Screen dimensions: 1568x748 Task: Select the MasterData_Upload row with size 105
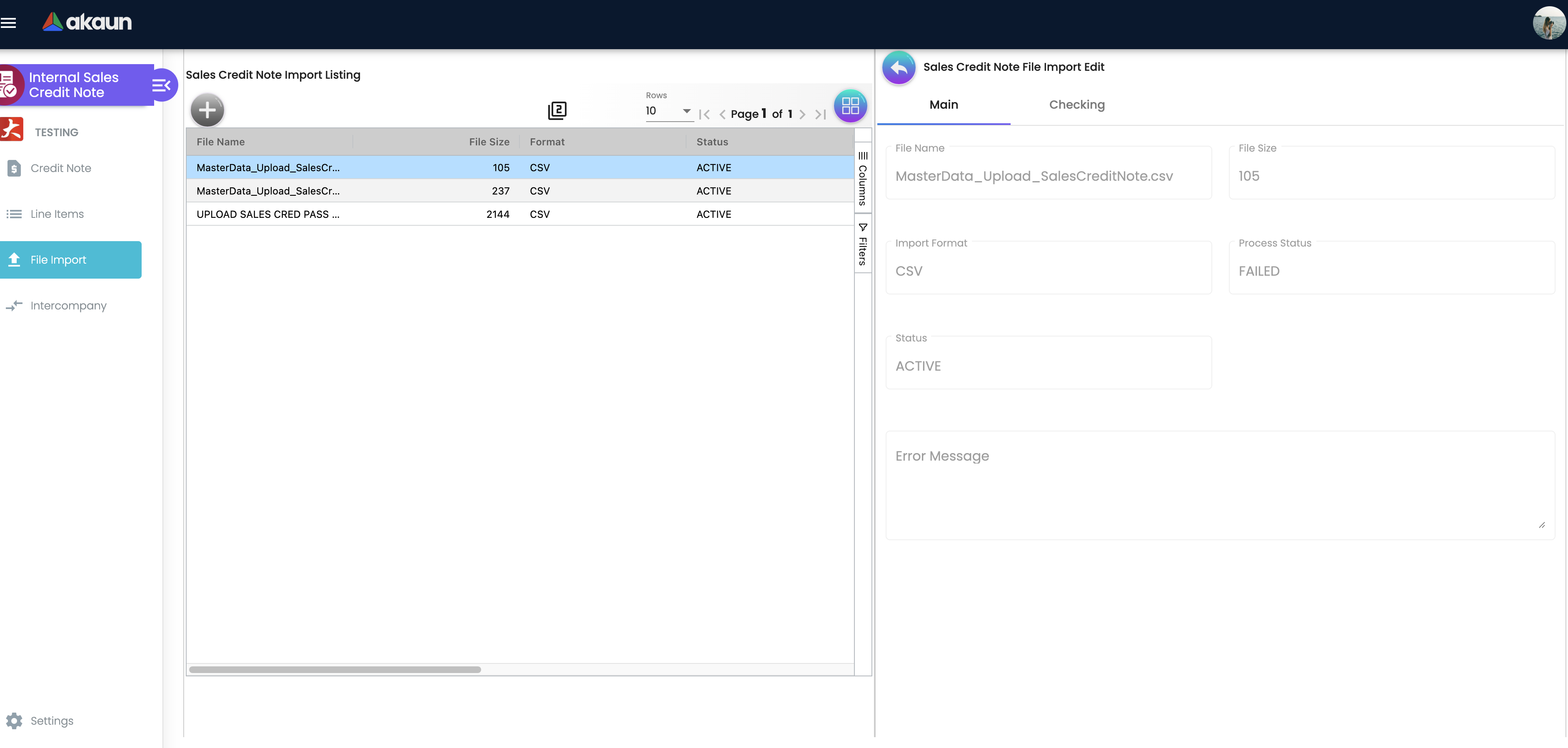coord(520,167)
